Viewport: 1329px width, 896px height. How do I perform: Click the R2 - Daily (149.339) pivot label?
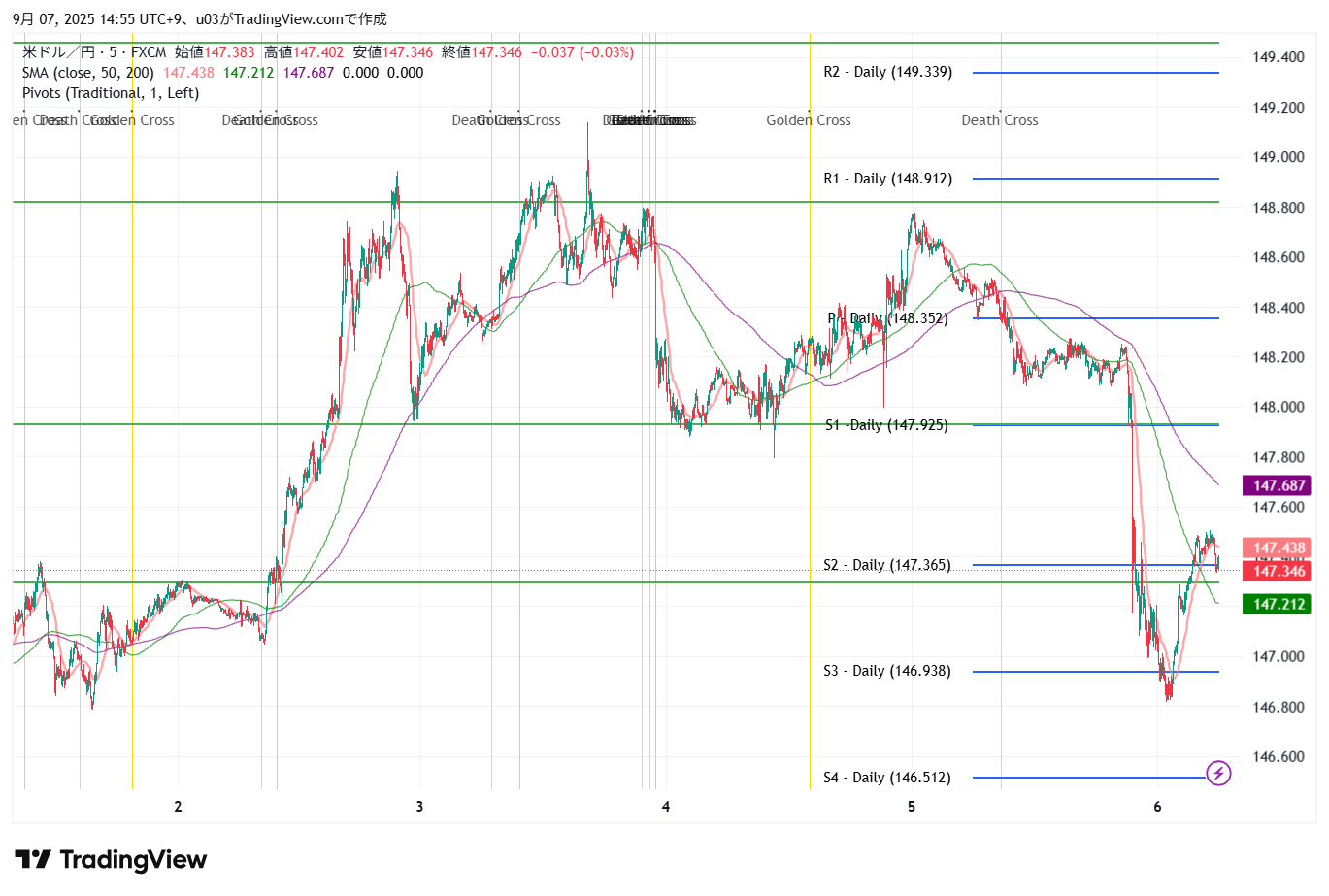pos(887,72)
